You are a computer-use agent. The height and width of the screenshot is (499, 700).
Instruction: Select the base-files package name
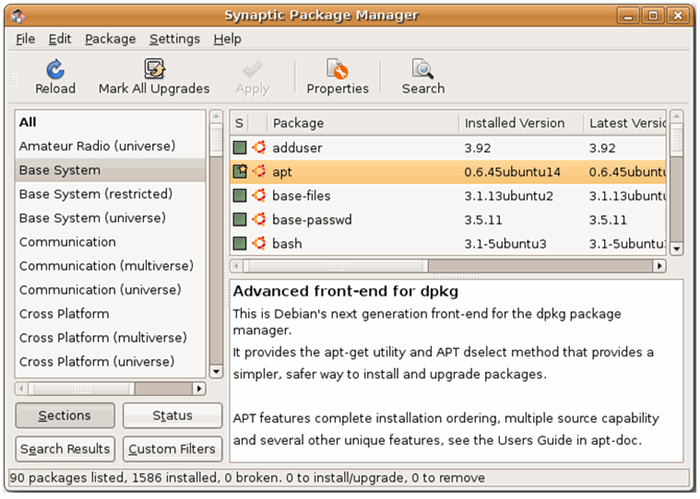[301, 195]
